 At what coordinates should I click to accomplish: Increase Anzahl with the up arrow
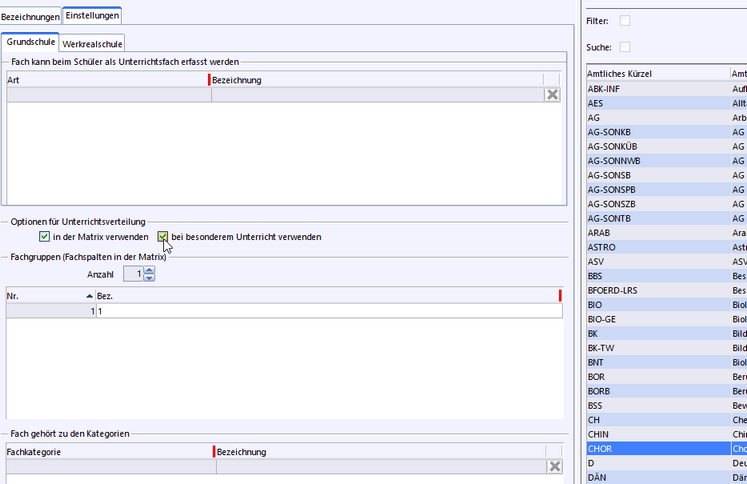click(149, 270)
